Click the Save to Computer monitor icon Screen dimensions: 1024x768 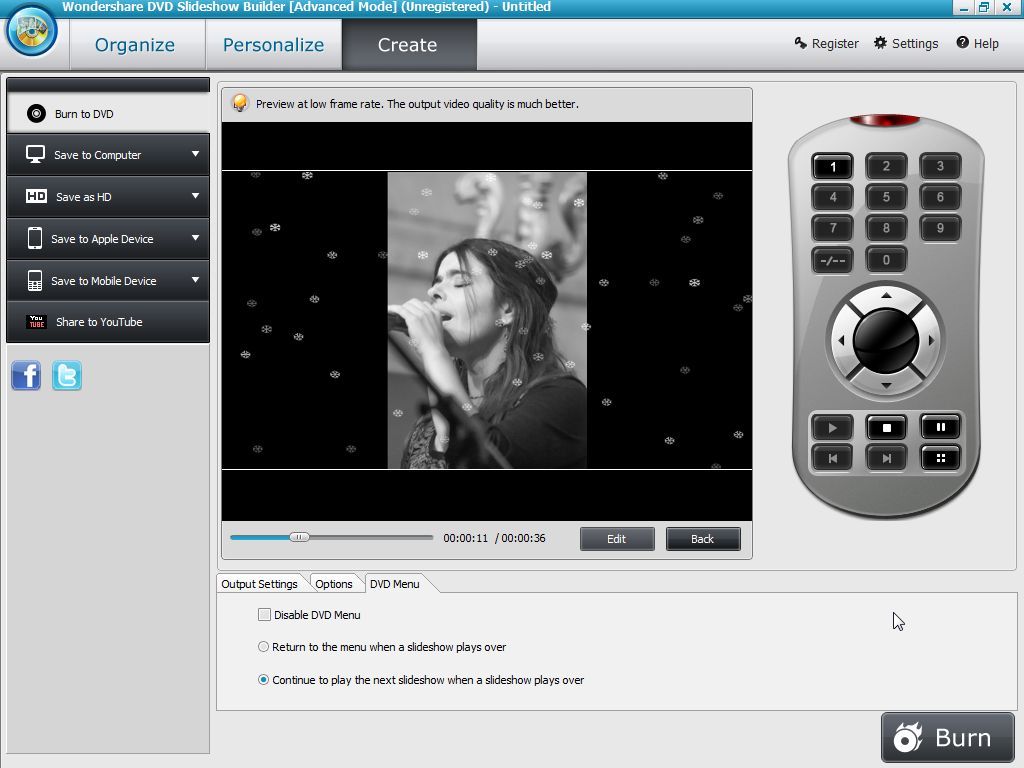click(x=35, y=154)
